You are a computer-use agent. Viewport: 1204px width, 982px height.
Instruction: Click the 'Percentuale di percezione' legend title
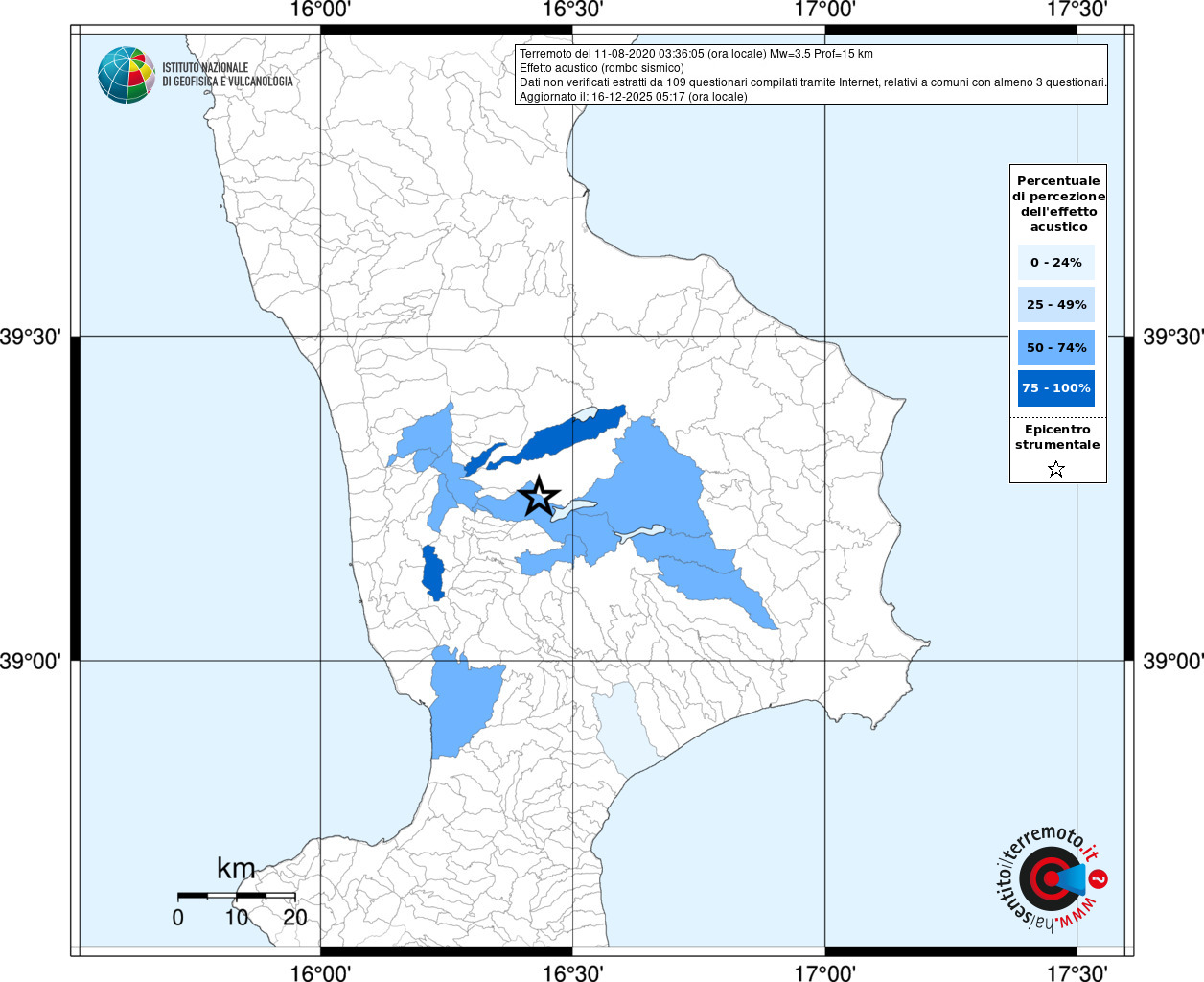point(1058,203)
